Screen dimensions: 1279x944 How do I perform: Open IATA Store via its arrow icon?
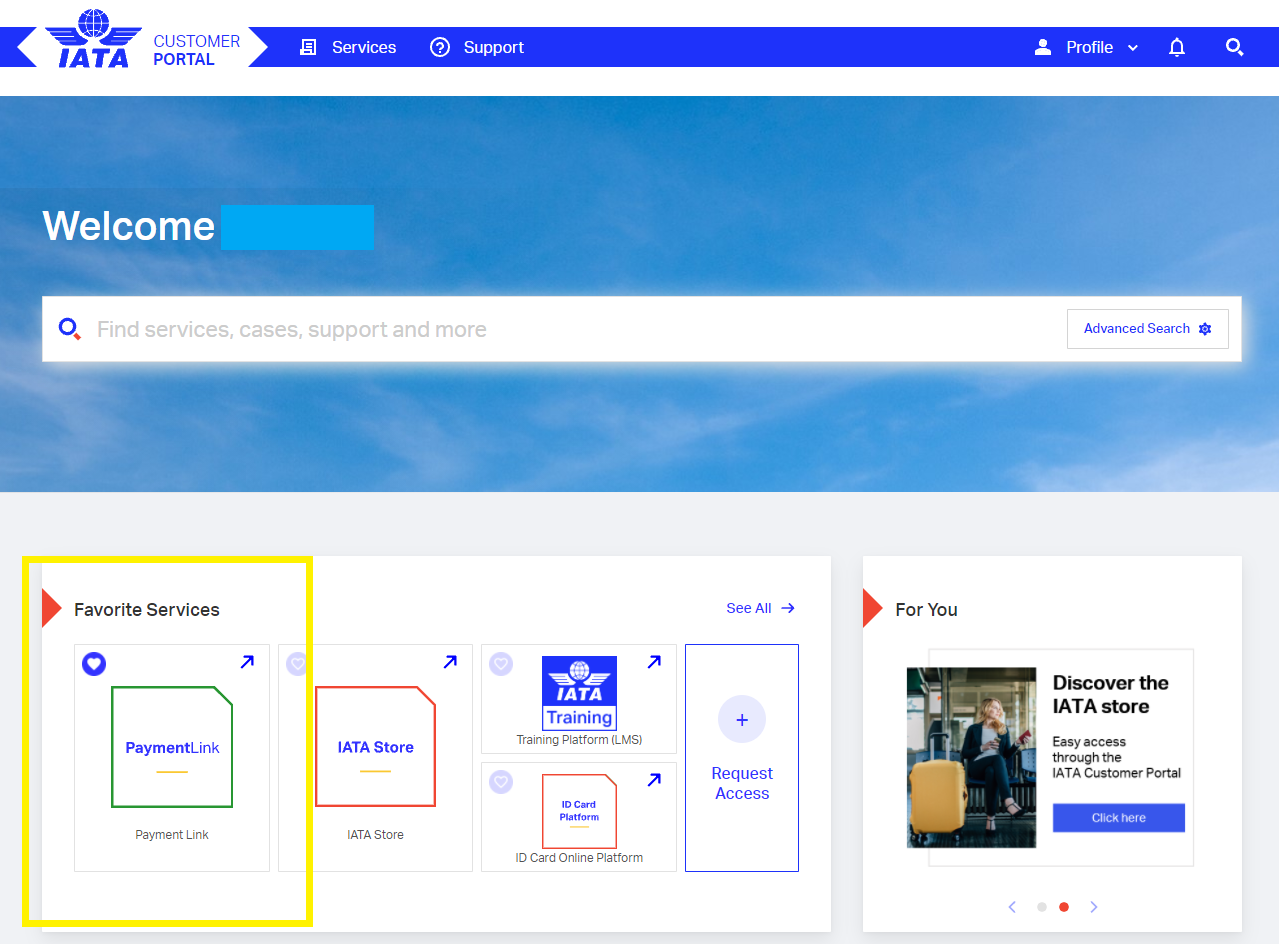450,661
